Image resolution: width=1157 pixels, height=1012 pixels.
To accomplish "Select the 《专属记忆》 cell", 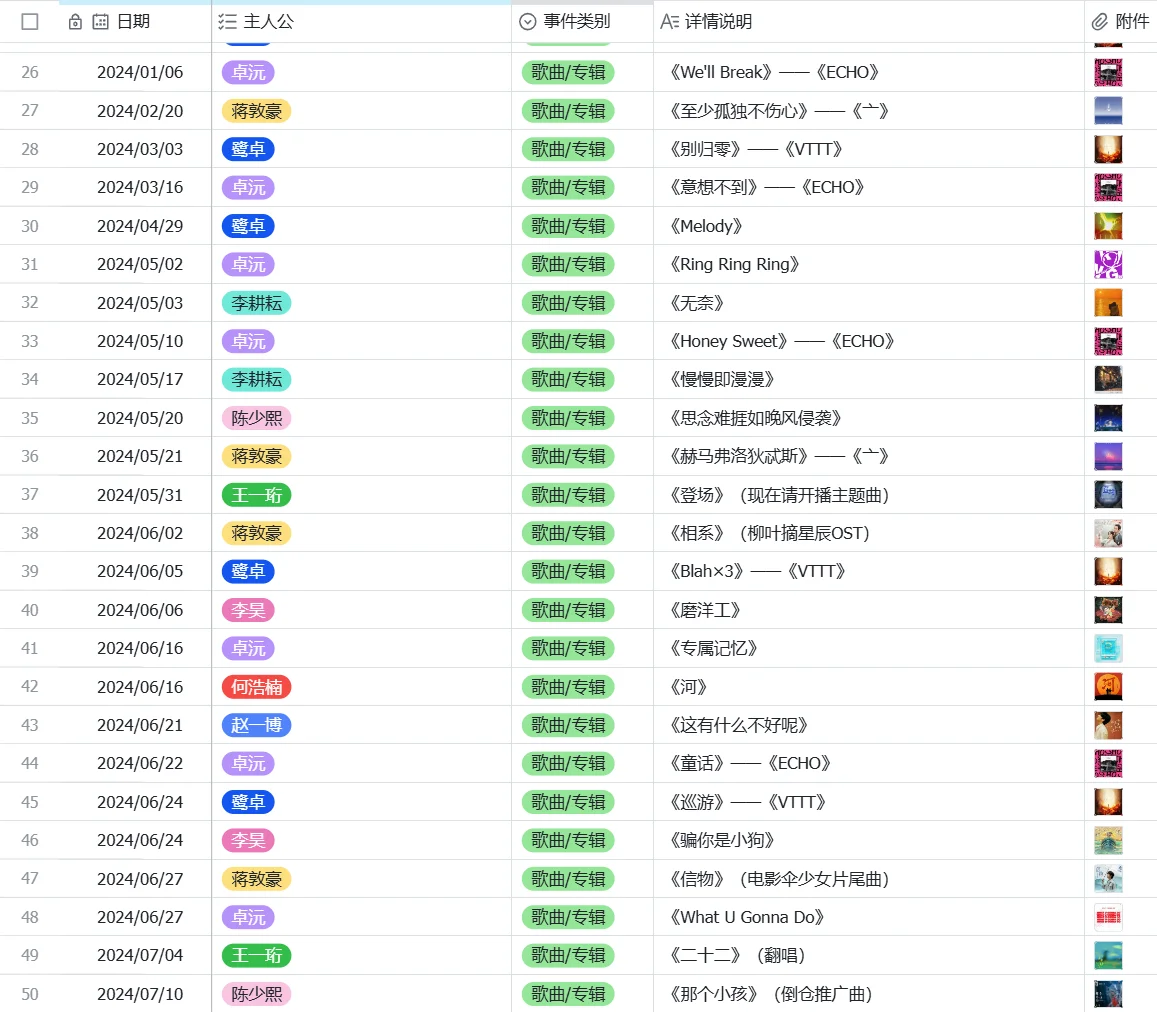I will tap(868, 648).
